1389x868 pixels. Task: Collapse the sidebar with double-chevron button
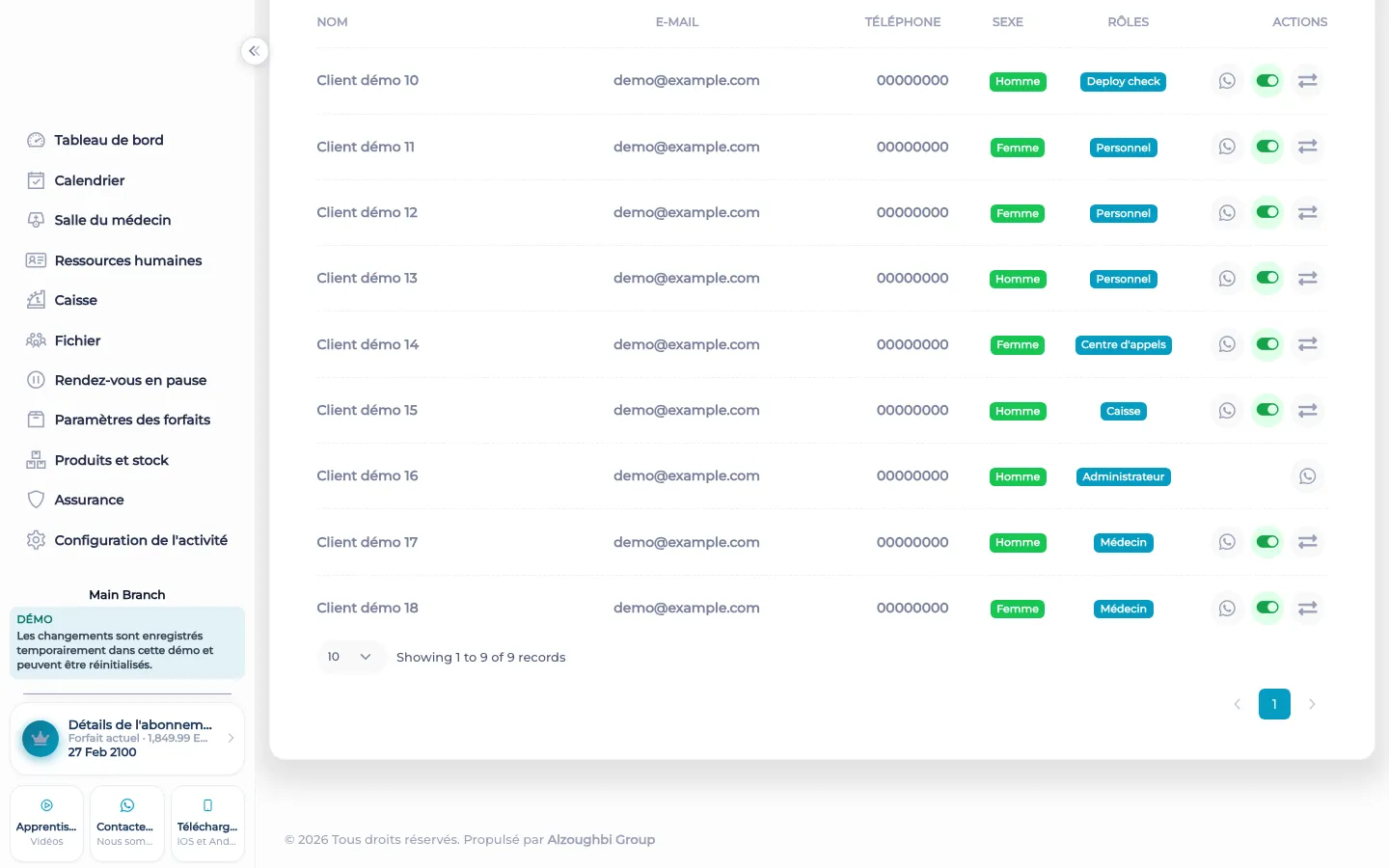click(254, 51)
